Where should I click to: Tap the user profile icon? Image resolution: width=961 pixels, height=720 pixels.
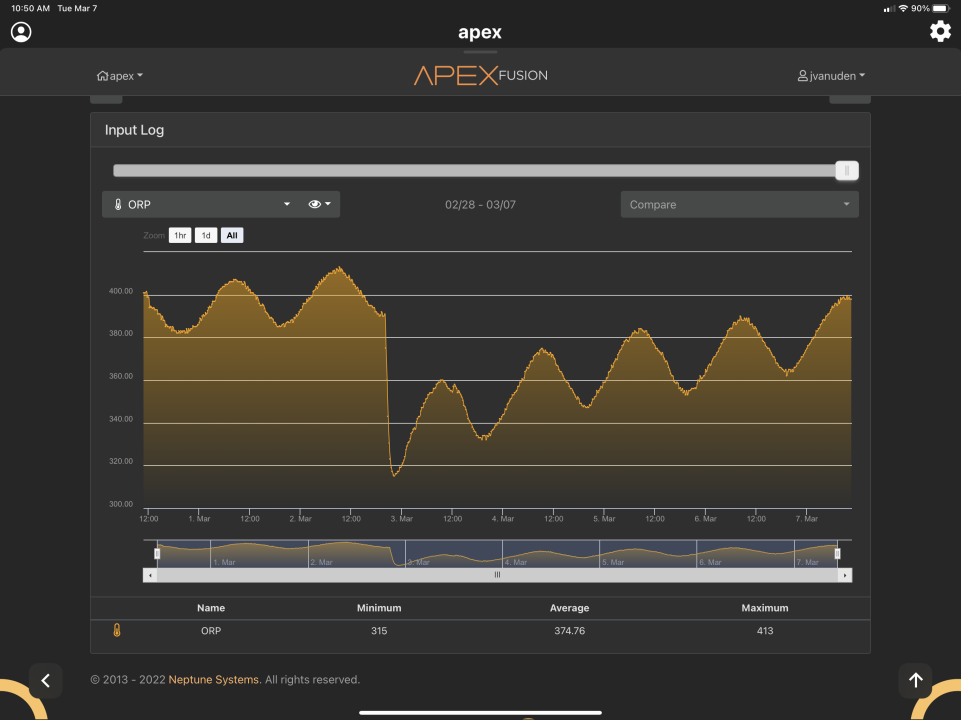click(x=21, y=32)
